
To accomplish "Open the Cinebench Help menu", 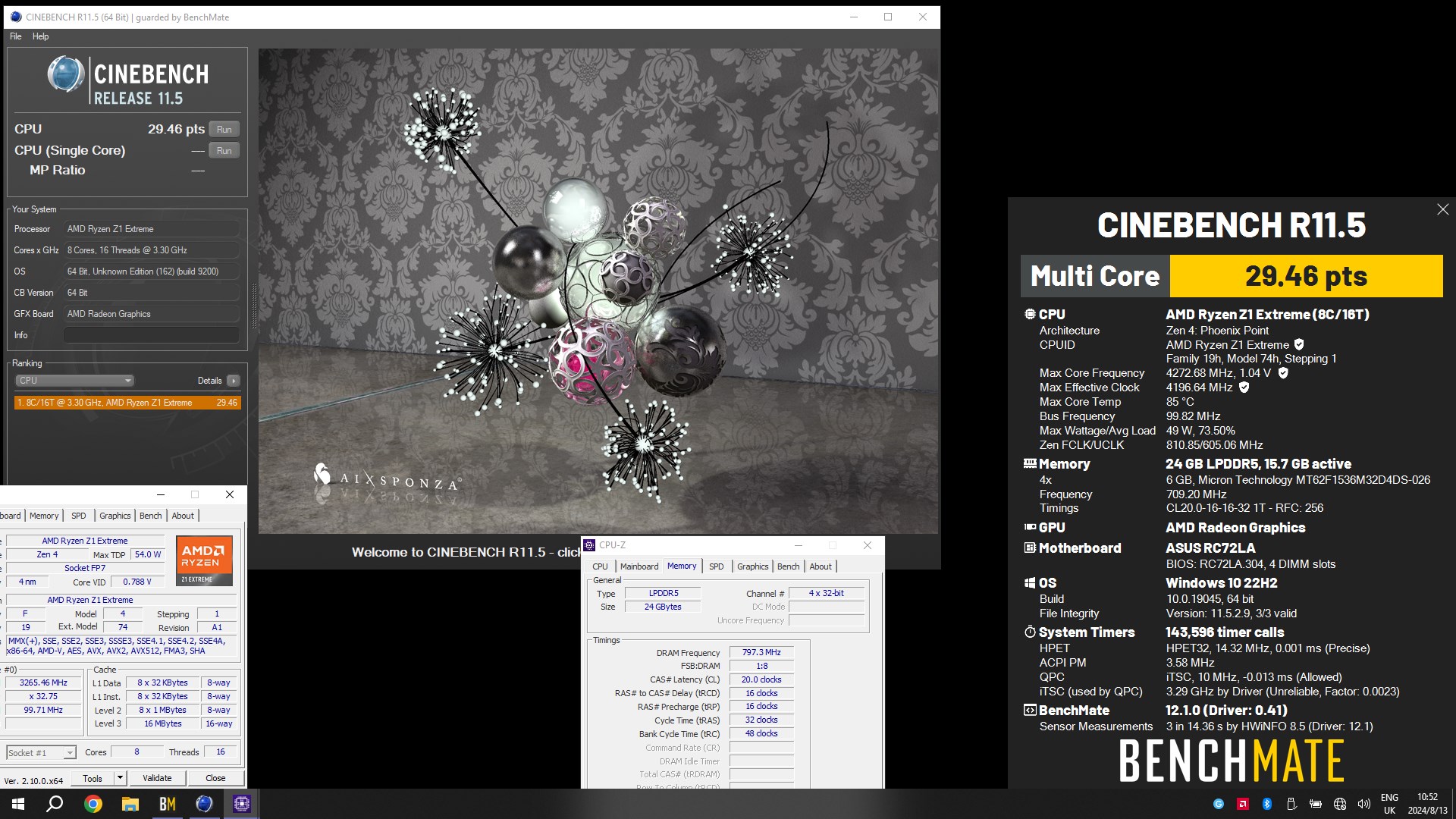I will [40, 36].
